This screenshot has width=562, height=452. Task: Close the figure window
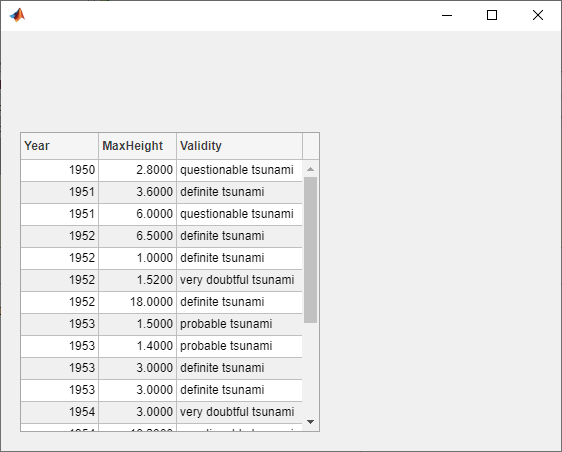pyautogui.click(x=538, y=15)
